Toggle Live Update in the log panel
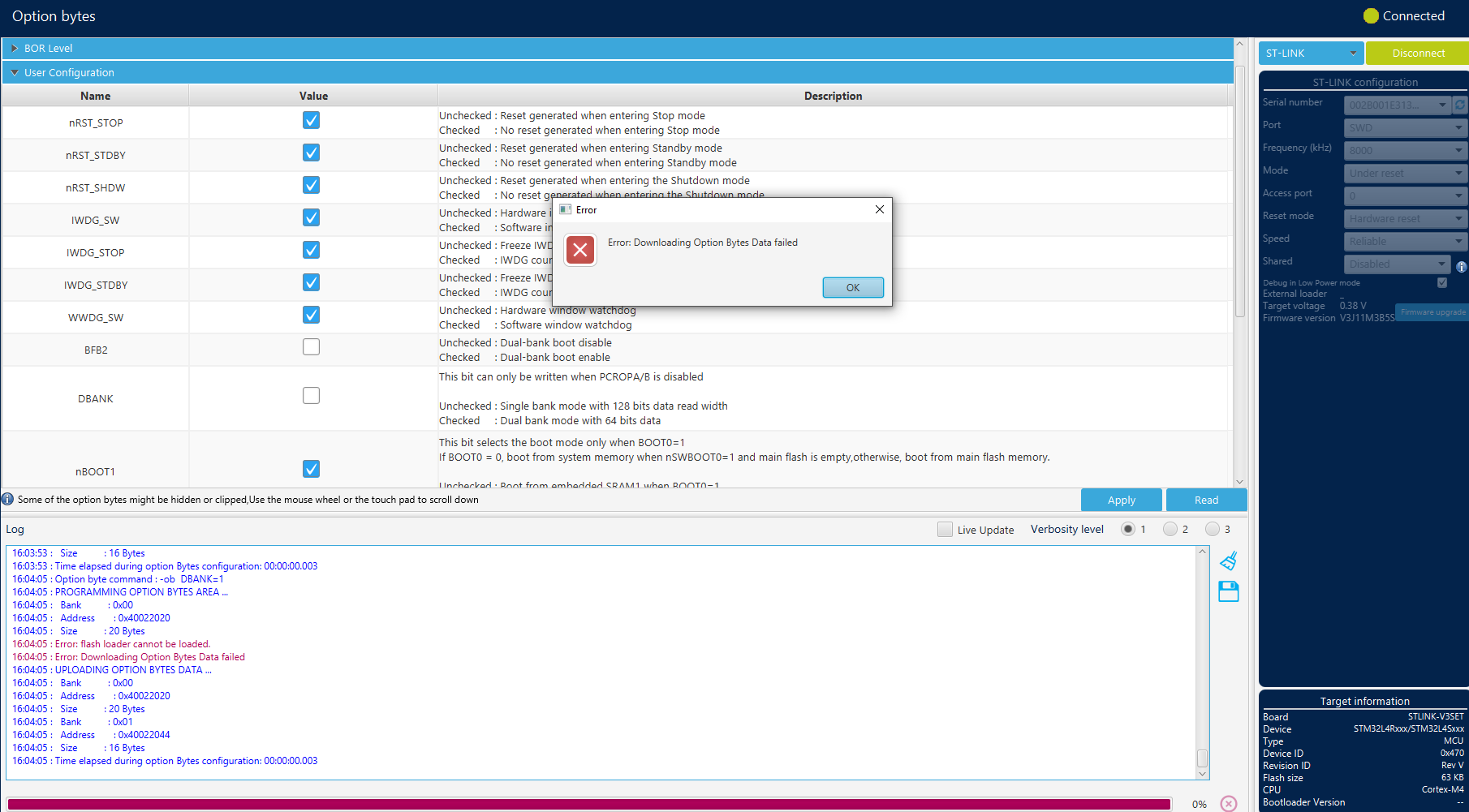This screenshot has width=1469, height=812. [x=945, y=528]
